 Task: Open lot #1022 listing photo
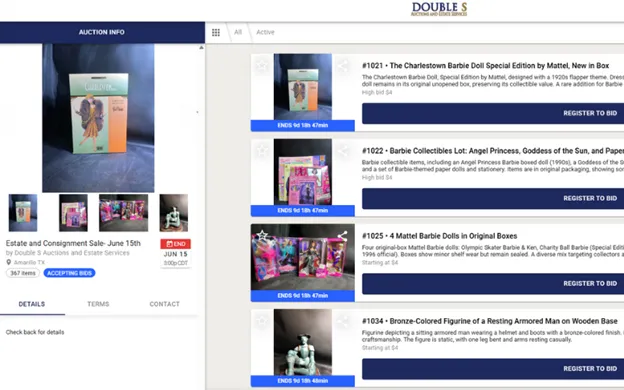[x=303, y=172]
